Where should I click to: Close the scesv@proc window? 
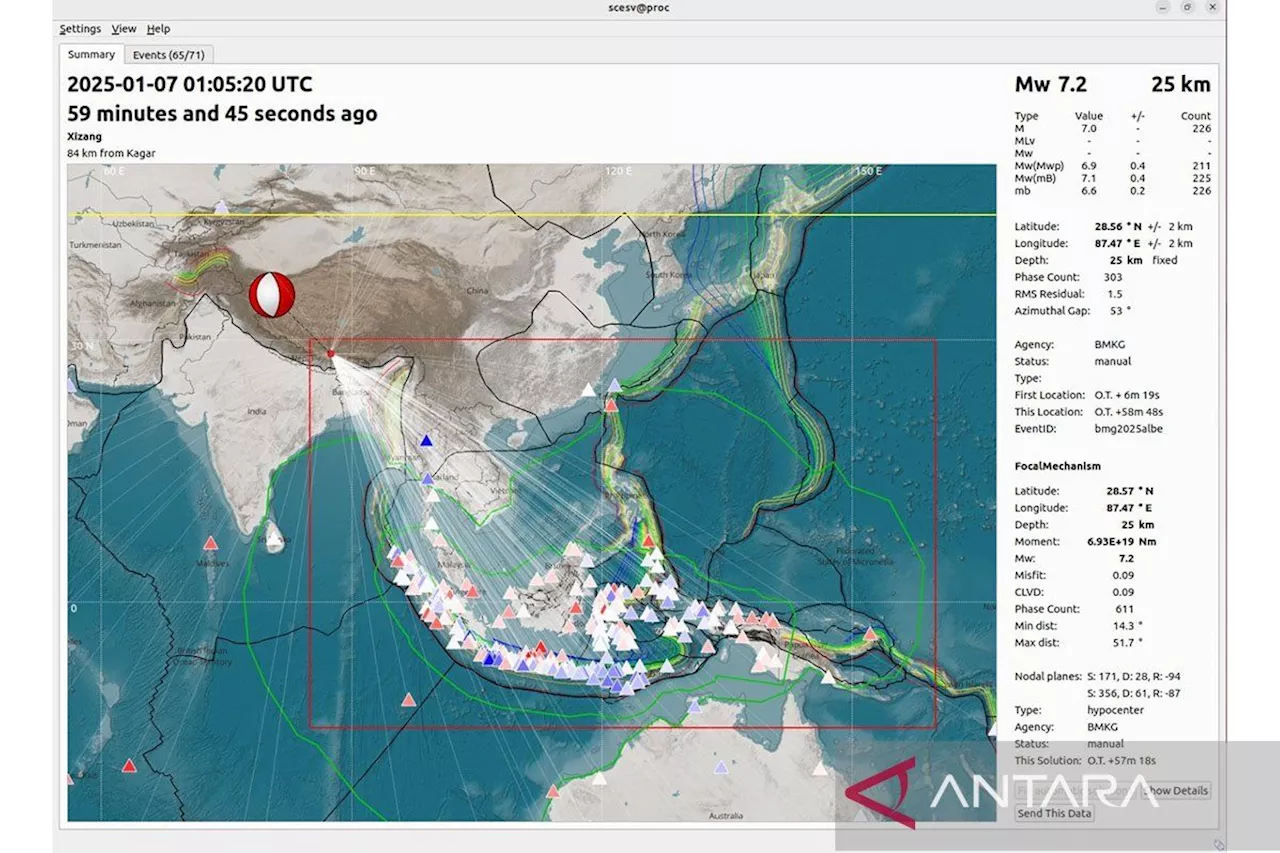click(1212, 7)
